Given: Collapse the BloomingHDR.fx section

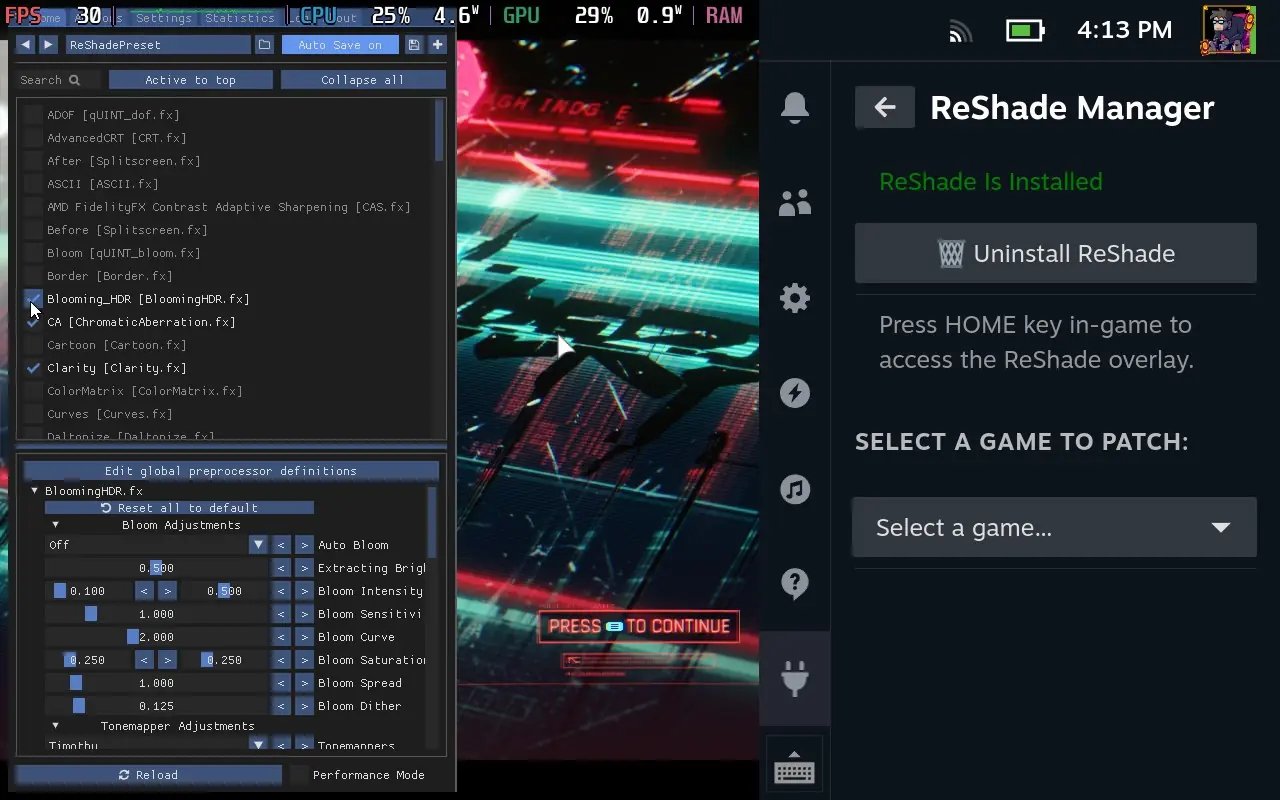Looking at the screenshot, I should tap(35, 491).
